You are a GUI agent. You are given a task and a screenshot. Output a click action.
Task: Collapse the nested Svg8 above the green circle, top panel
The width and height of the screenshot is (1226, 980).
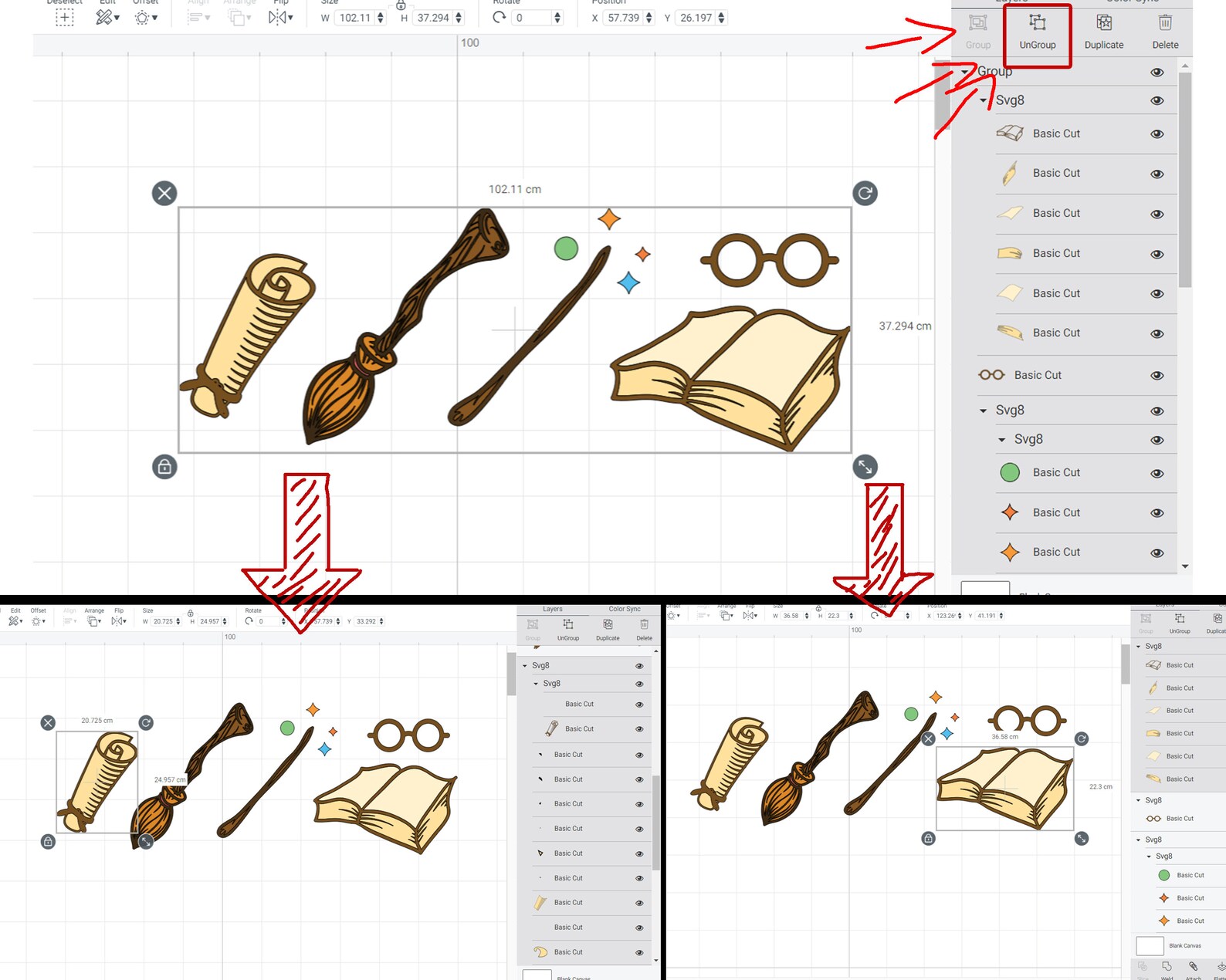[x=1001, y=440]
